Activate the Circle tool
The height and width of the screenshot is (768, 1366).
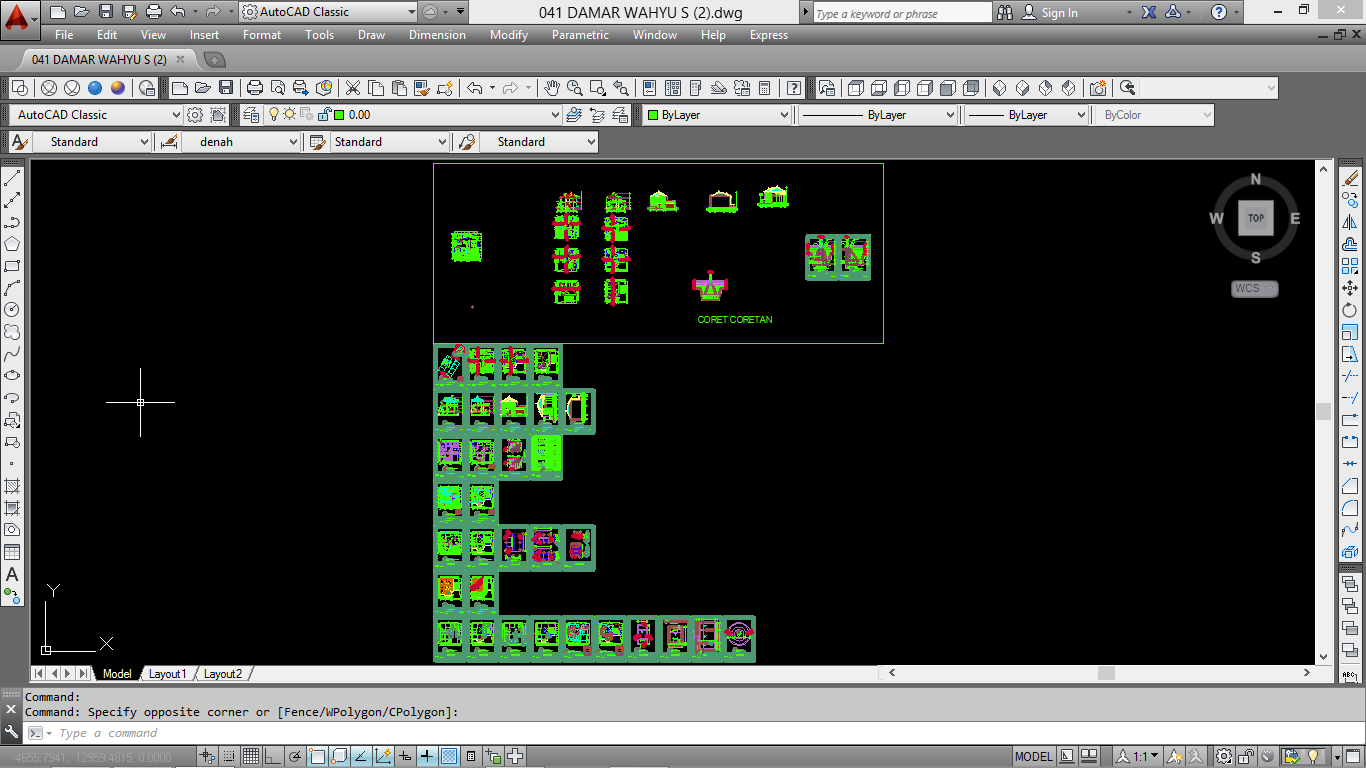[x=13, y=311]
